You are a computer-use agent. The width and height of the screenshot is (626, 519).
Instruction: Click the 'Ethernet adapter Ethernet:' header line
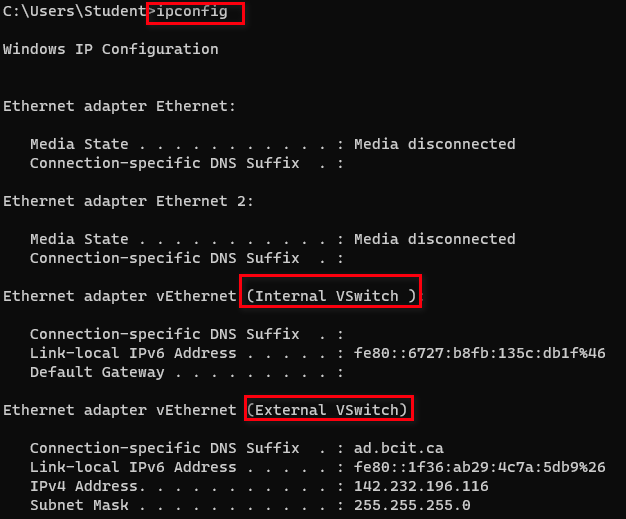click(120, 106)
